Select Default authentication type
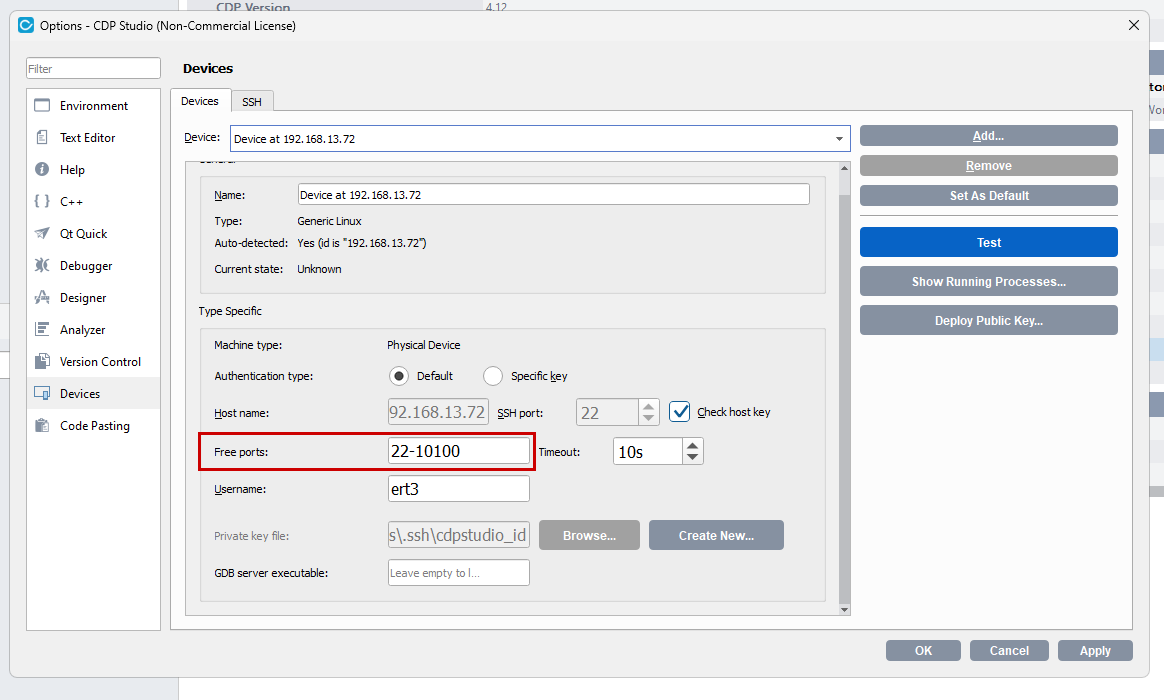 (x=399, y=376)
